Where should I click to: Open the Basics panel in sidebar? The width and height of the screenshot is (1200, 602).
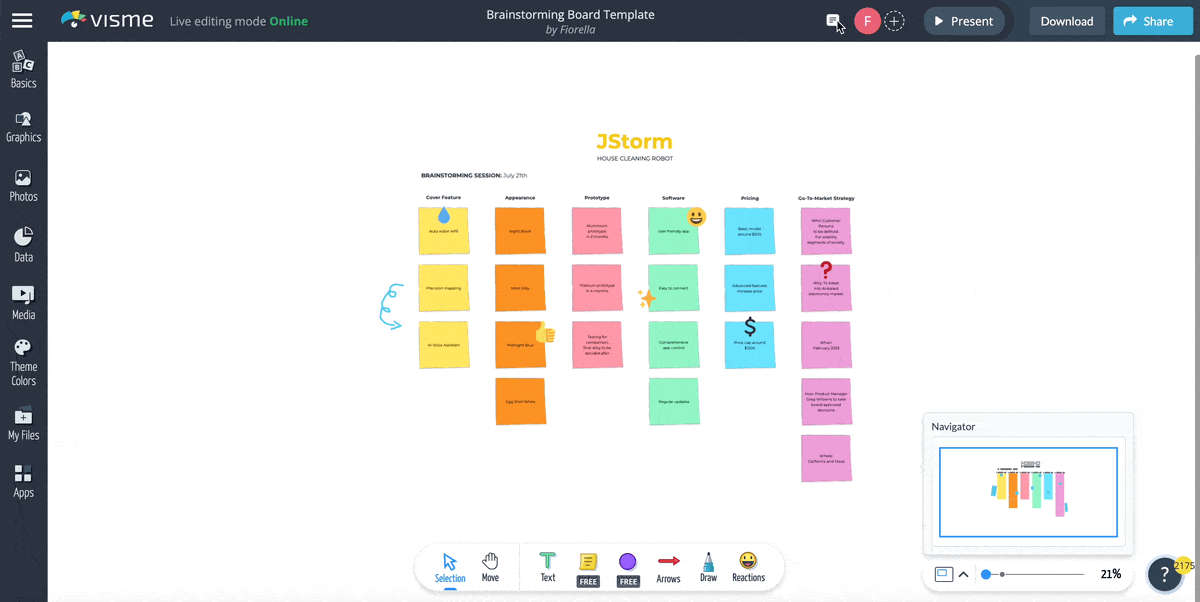23,69
